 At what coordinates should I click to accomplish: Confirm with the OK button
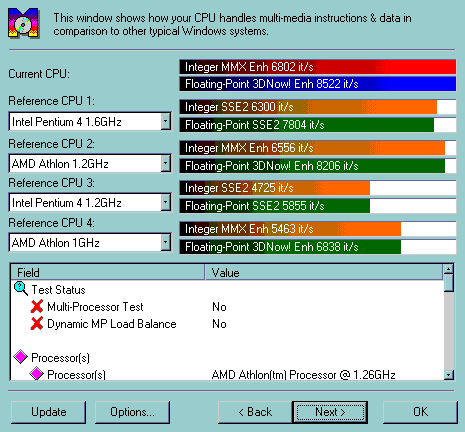tap(420, 412)
